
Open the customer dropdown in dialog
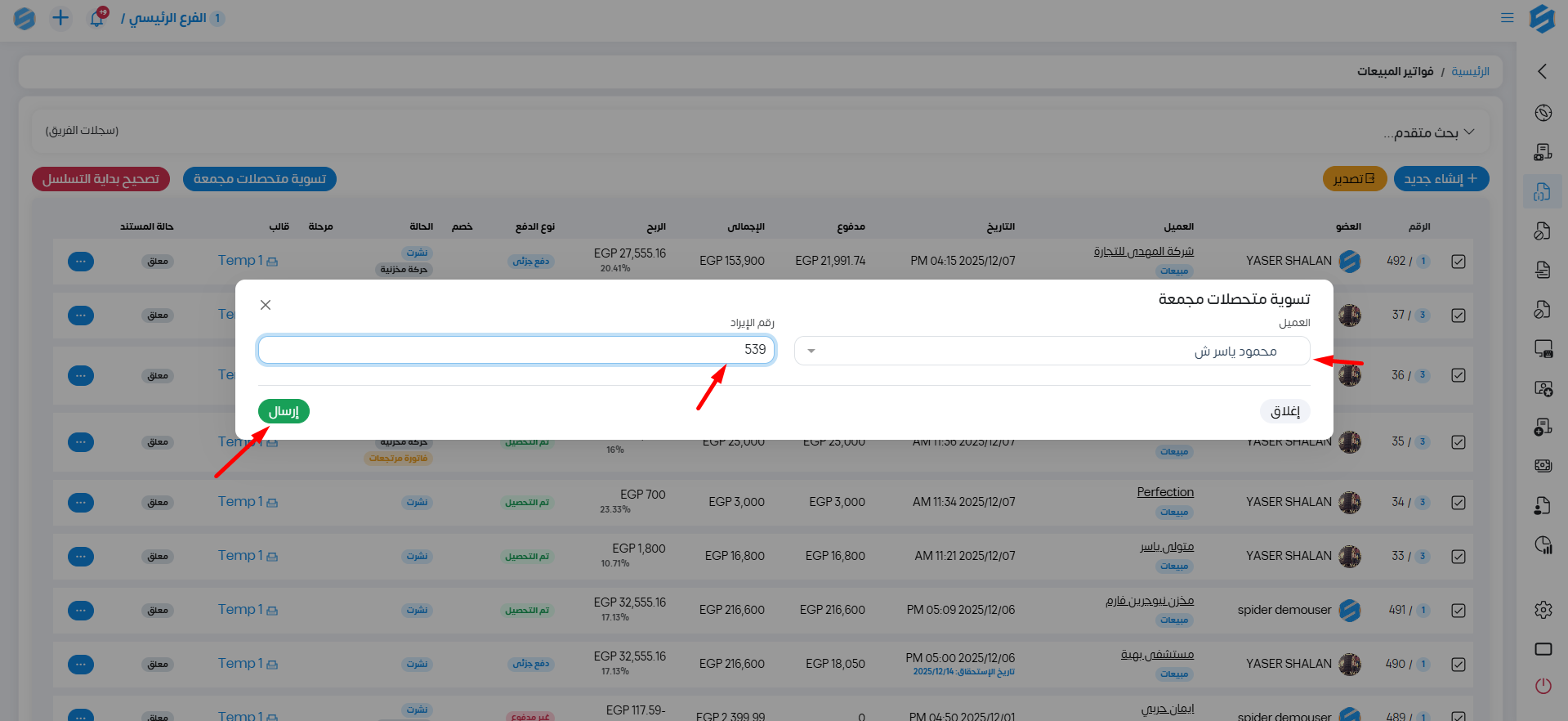coord(1052,352)
